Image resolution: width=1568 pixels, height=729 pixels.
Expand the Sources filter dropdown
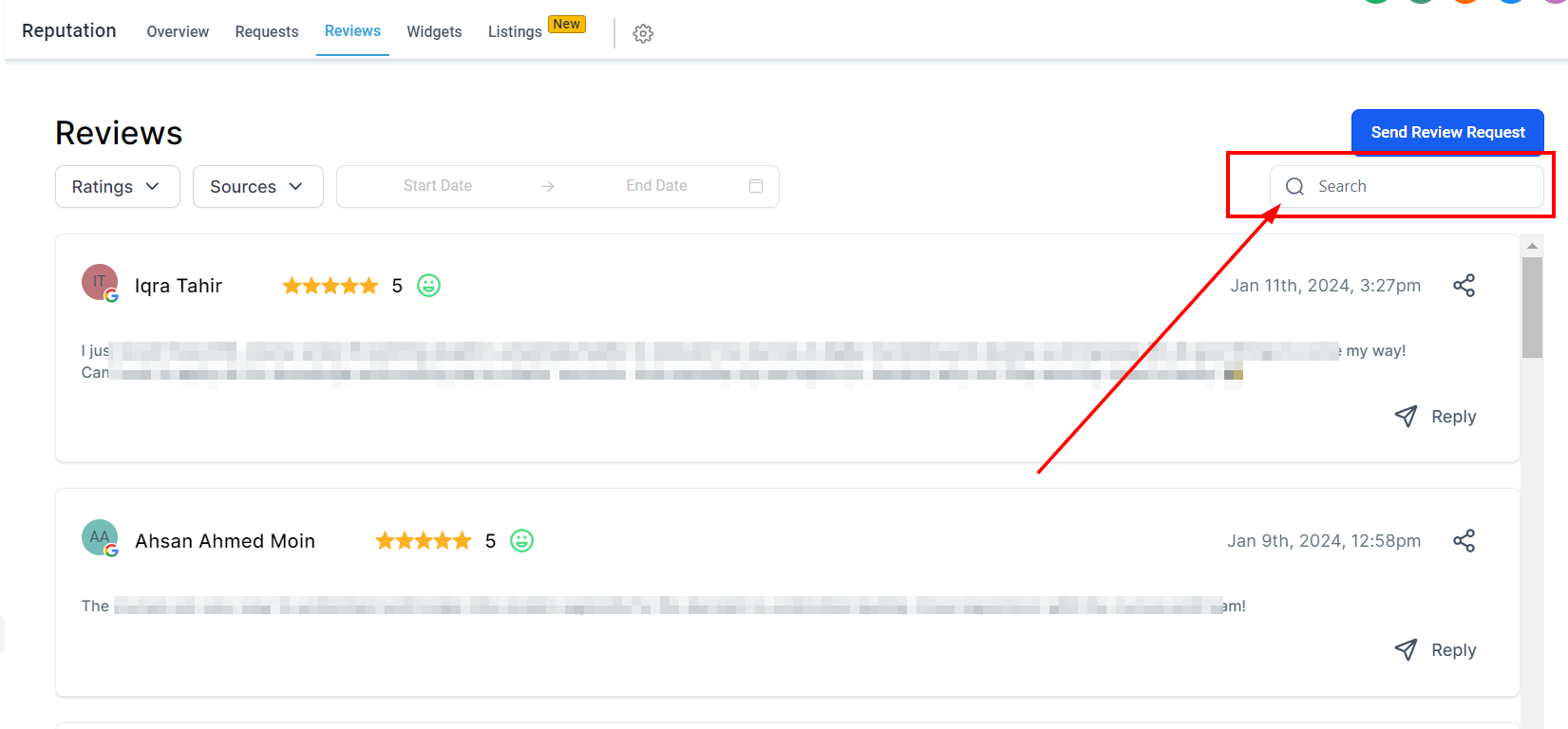[258, 187]
